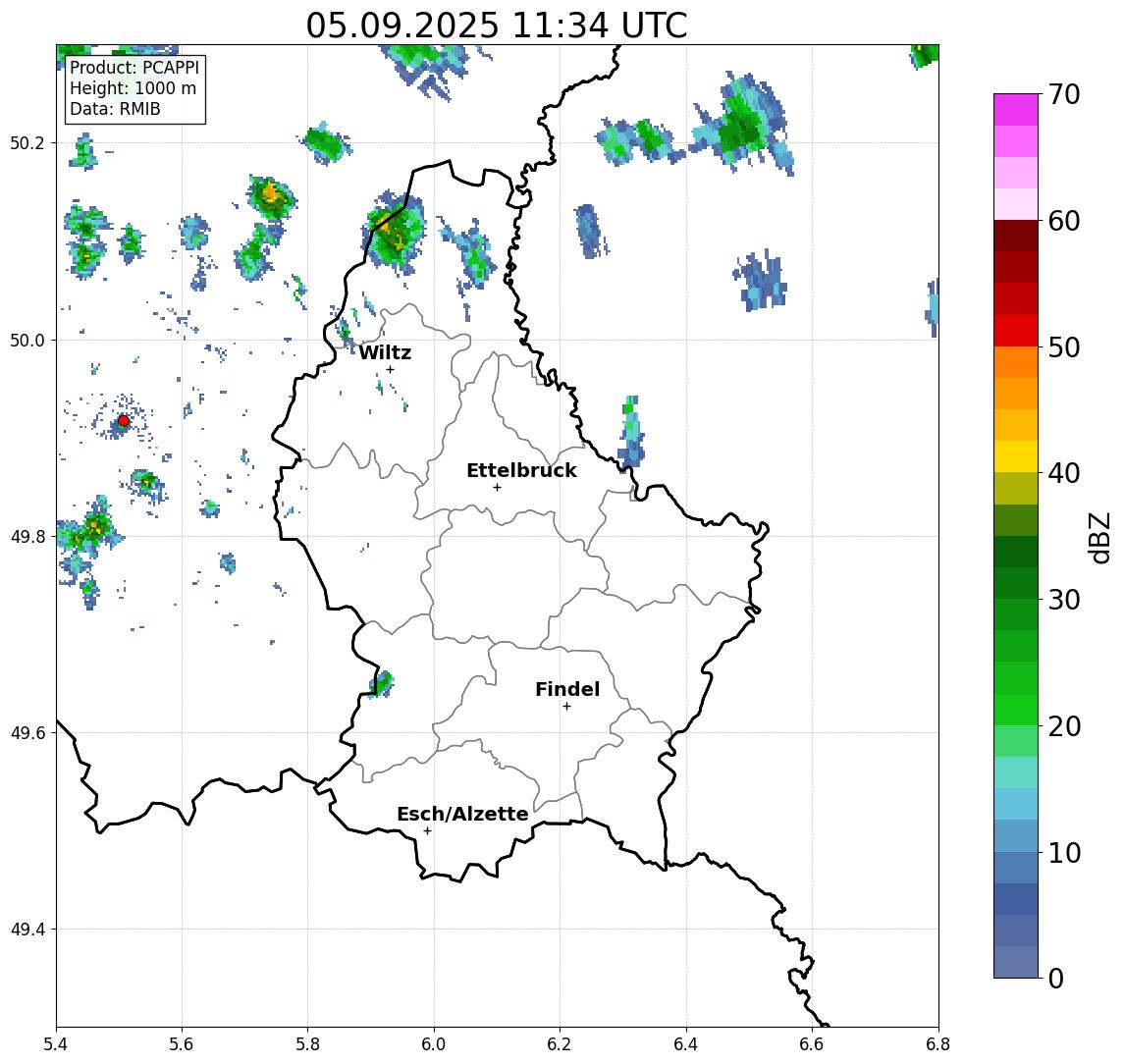Viewport: 1124px width, 1064px height.
Task: Click the Product: PCAPPI text
Action: pyautogui.click(x=134, y=68)
